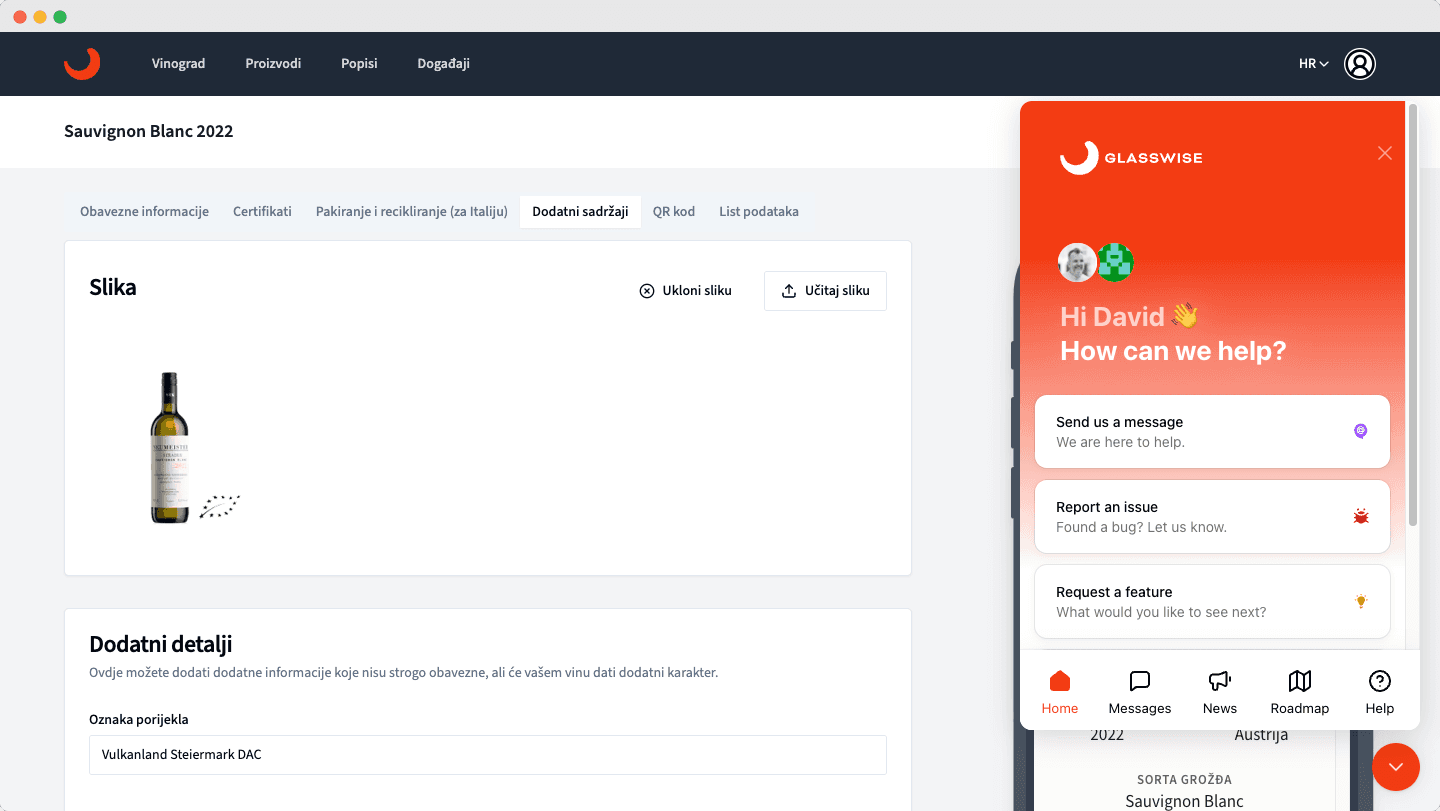The width and height of the screenshot is (1440, 811).
Task: Open the Request a feature card
Action: 1212,601
